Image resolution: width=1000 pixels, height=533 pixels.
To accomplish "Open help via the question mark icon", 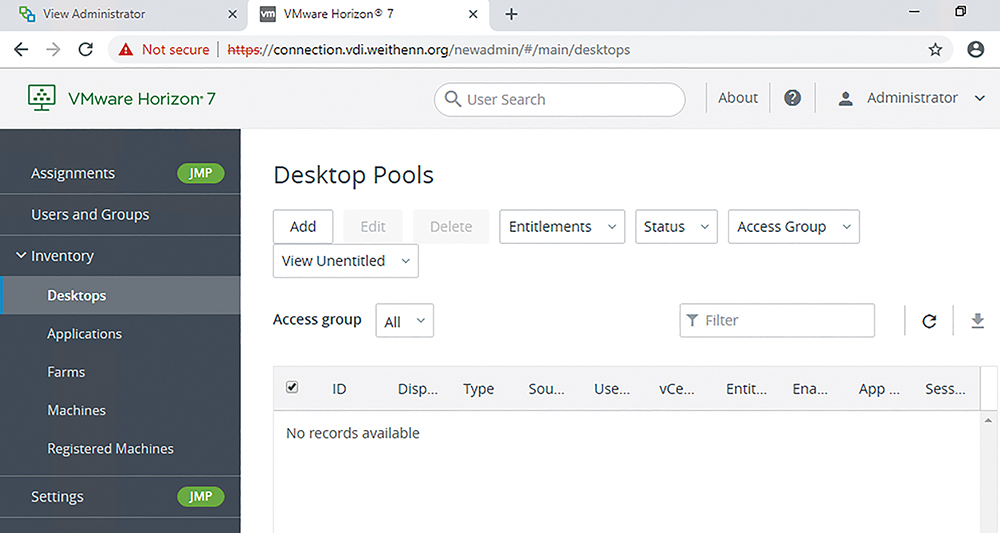I will [x=792, y=98].
